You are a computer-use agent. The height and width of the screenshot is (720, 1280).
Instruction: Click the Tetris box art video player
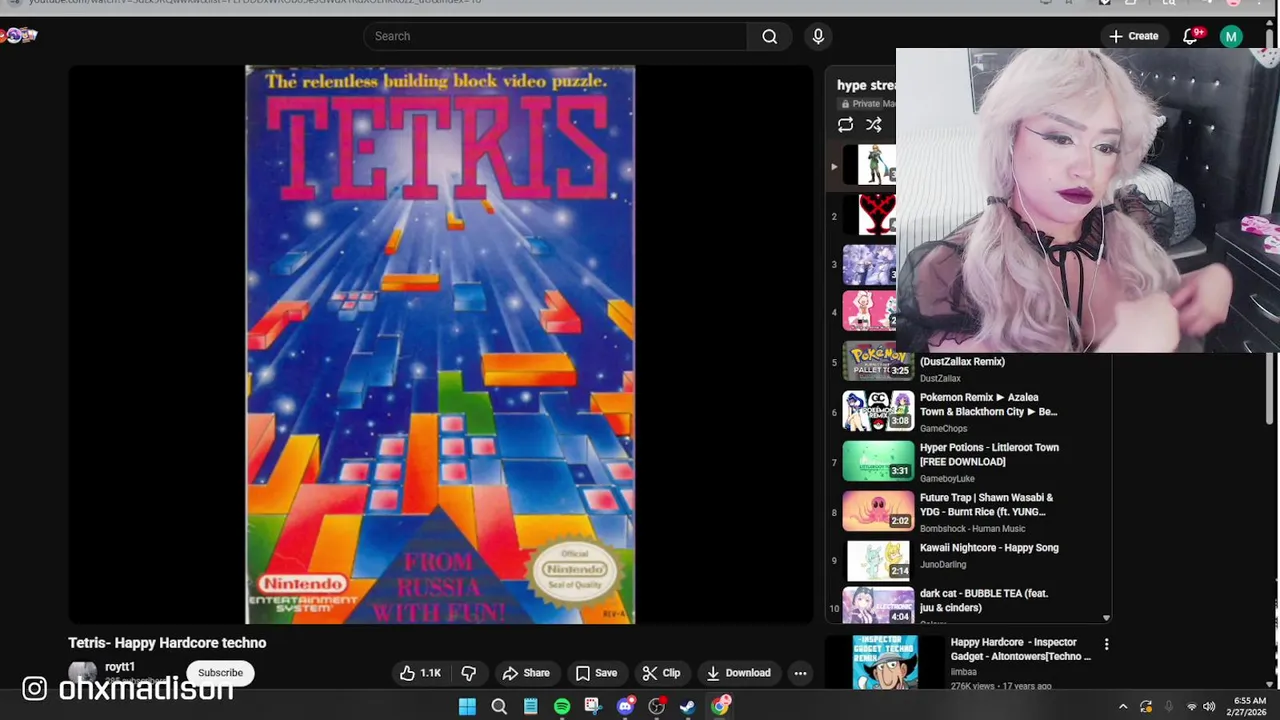coord(440,345)
